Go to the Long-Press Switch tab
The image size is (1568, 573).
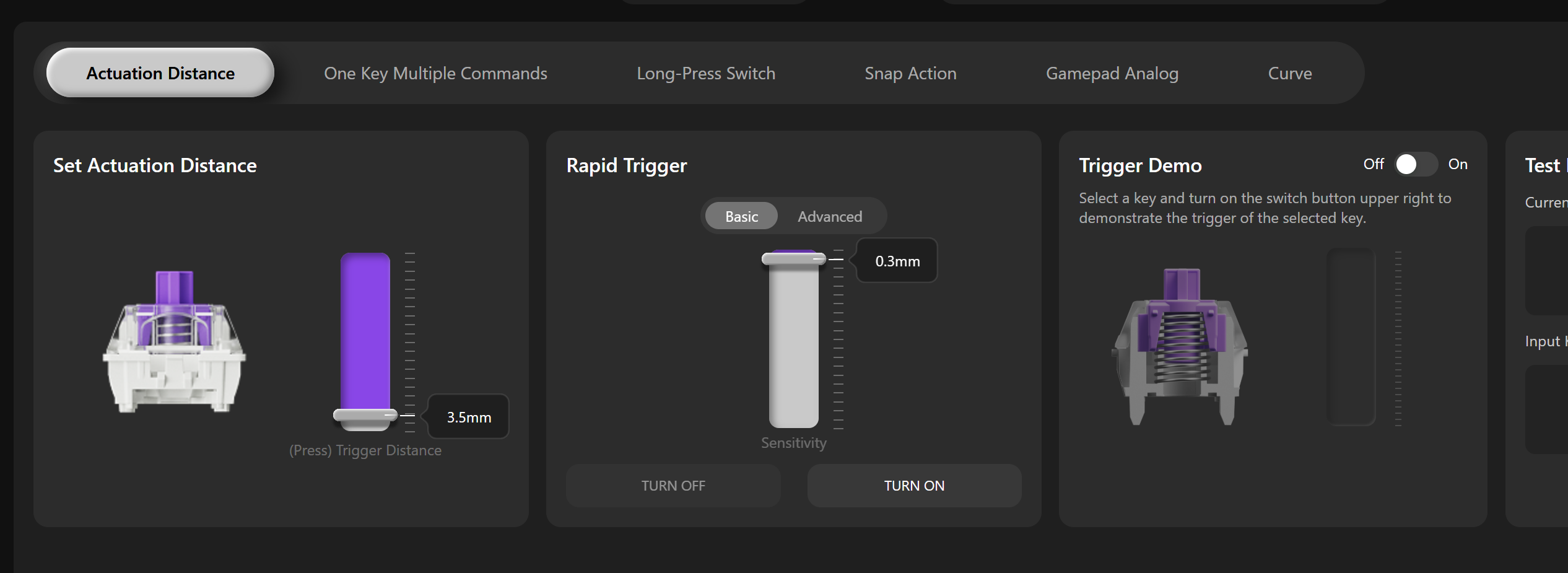click(705, 73)
